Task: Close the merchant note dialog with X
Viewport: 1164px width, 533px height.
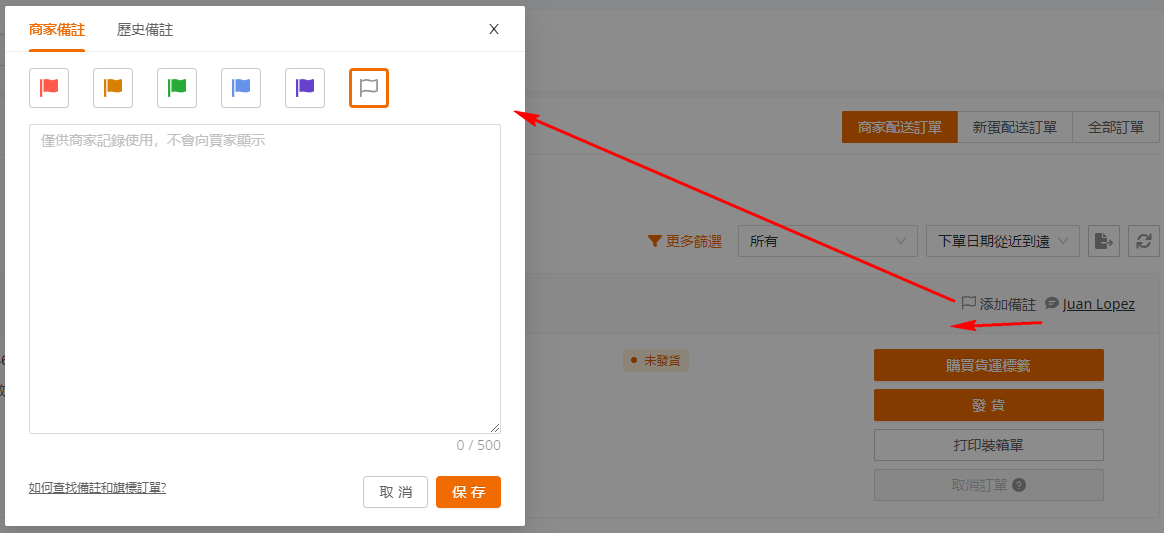Action: [494, 30]
